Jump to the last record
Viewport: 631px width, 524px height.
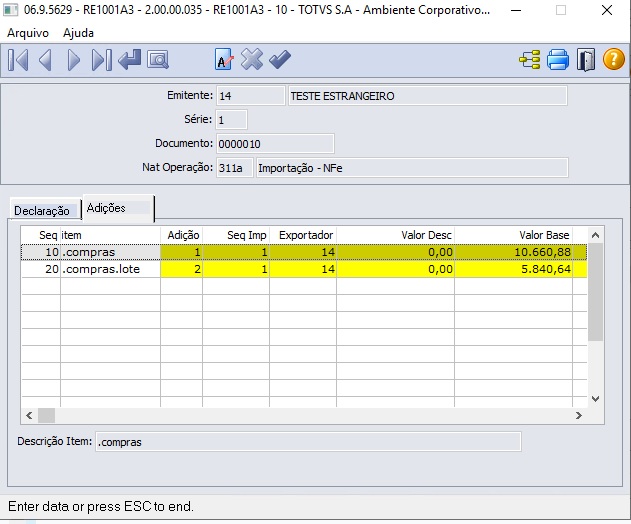[x=101, y=60]
